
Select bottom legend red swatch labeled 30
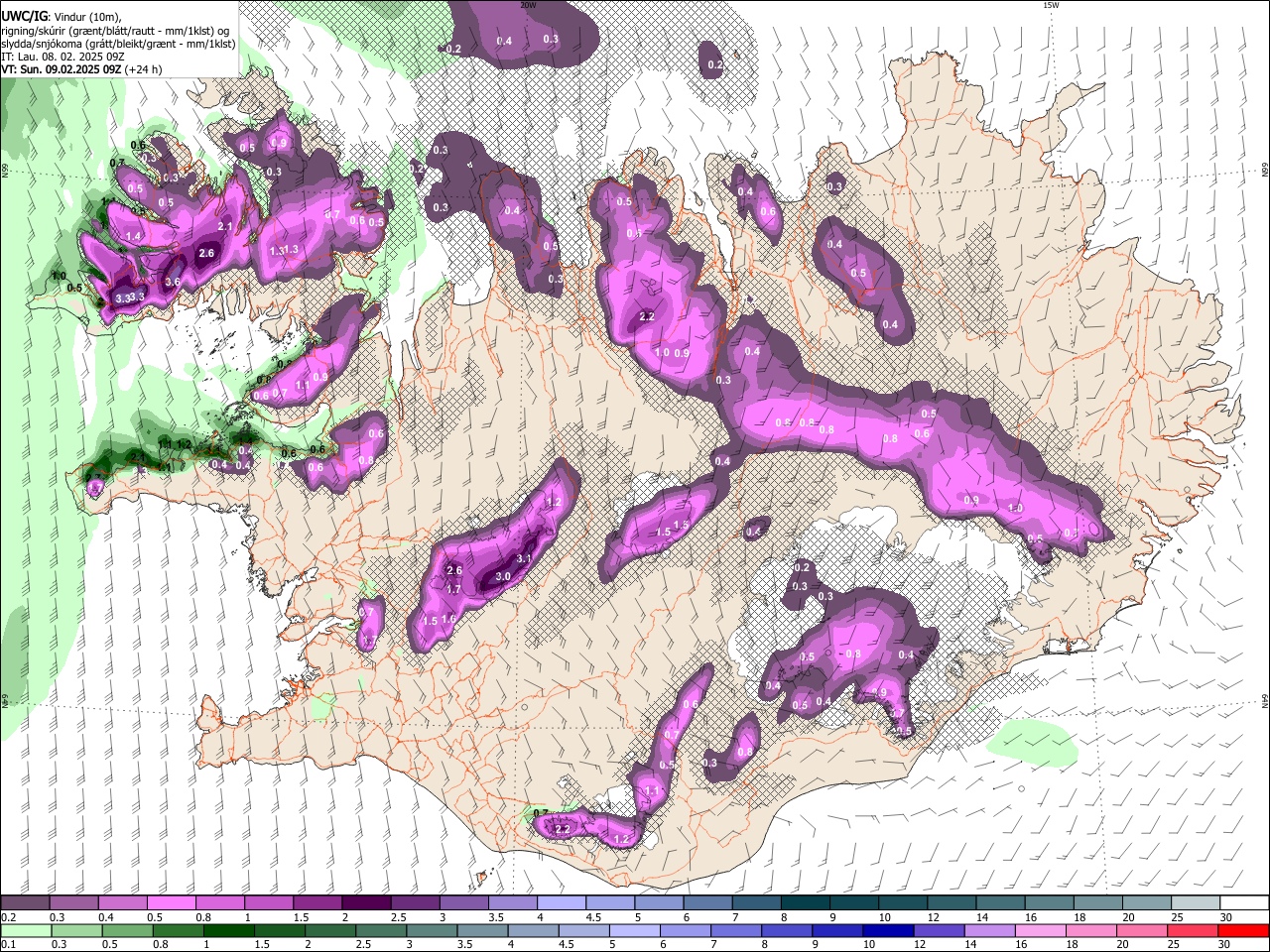(x=1244, y=931)
